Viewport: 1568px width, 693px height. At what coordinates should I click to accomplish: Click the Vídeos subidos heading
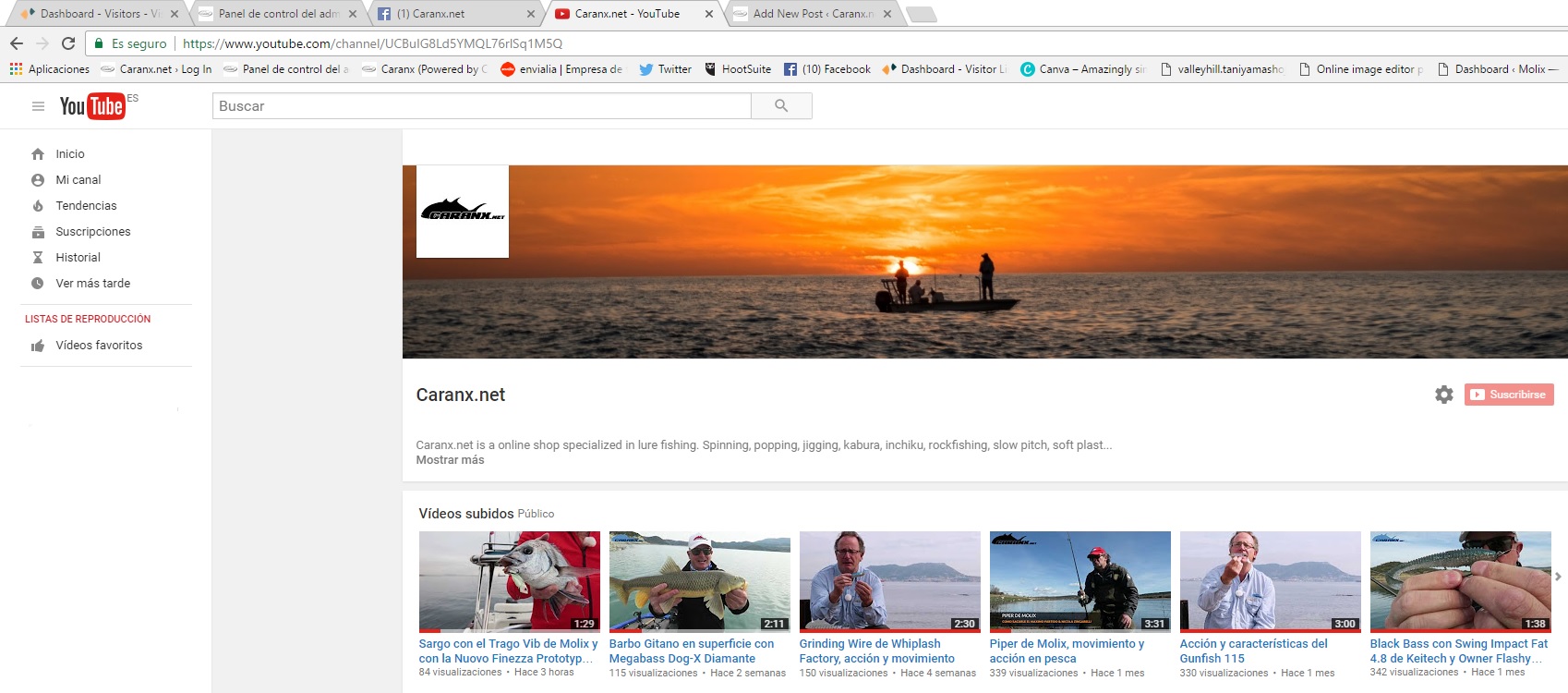(466, 514)
